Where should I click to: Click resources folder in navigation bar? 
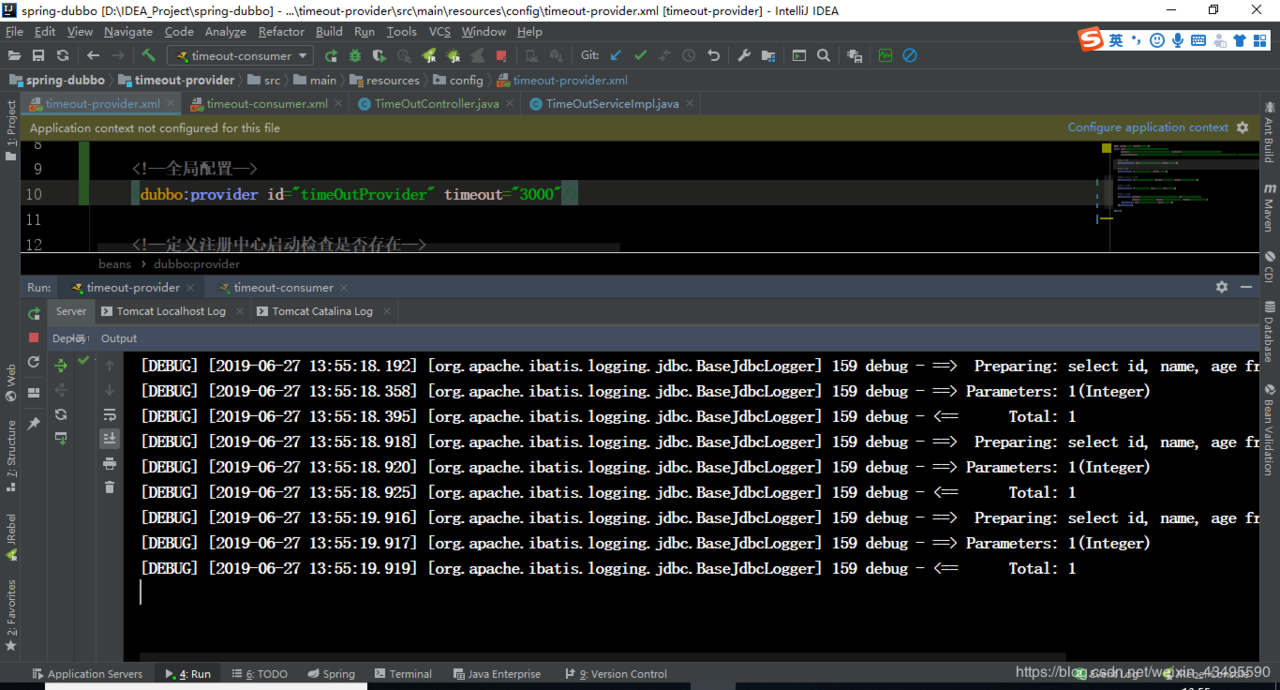[x=384, y=80]
